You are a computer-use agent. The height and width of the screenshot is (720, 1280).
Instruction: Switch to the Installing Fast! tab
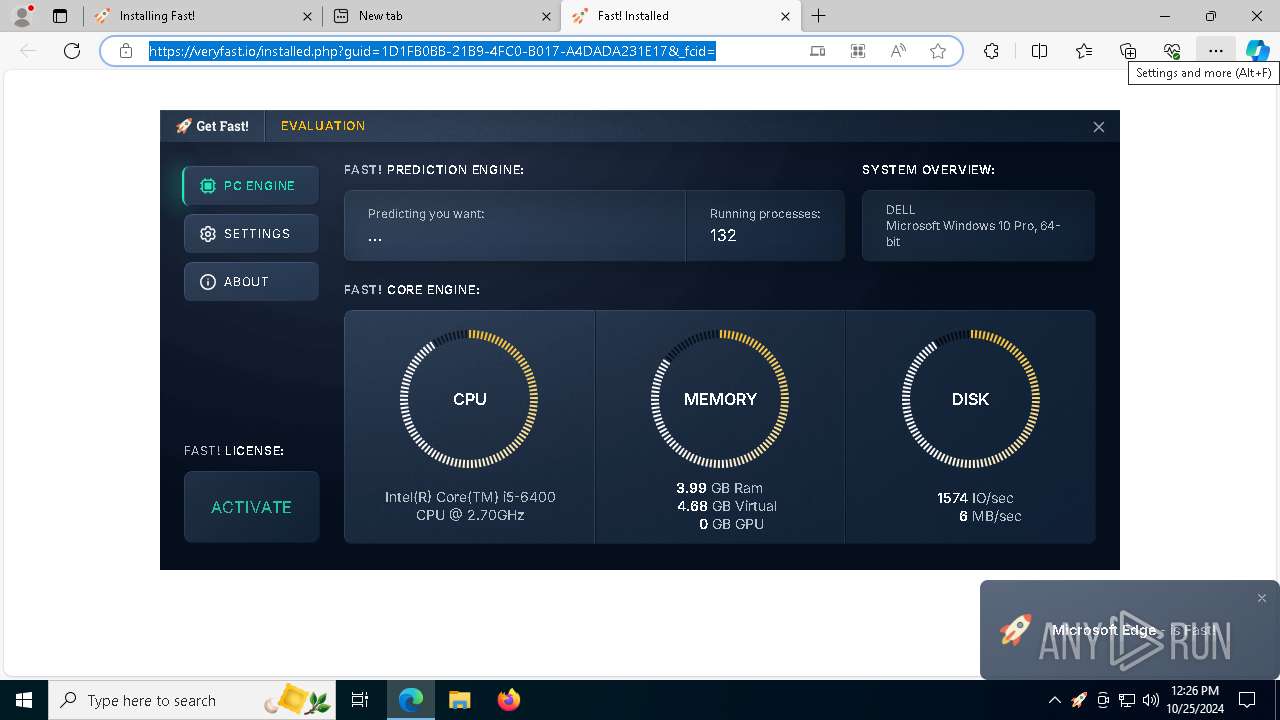point(203,16)
